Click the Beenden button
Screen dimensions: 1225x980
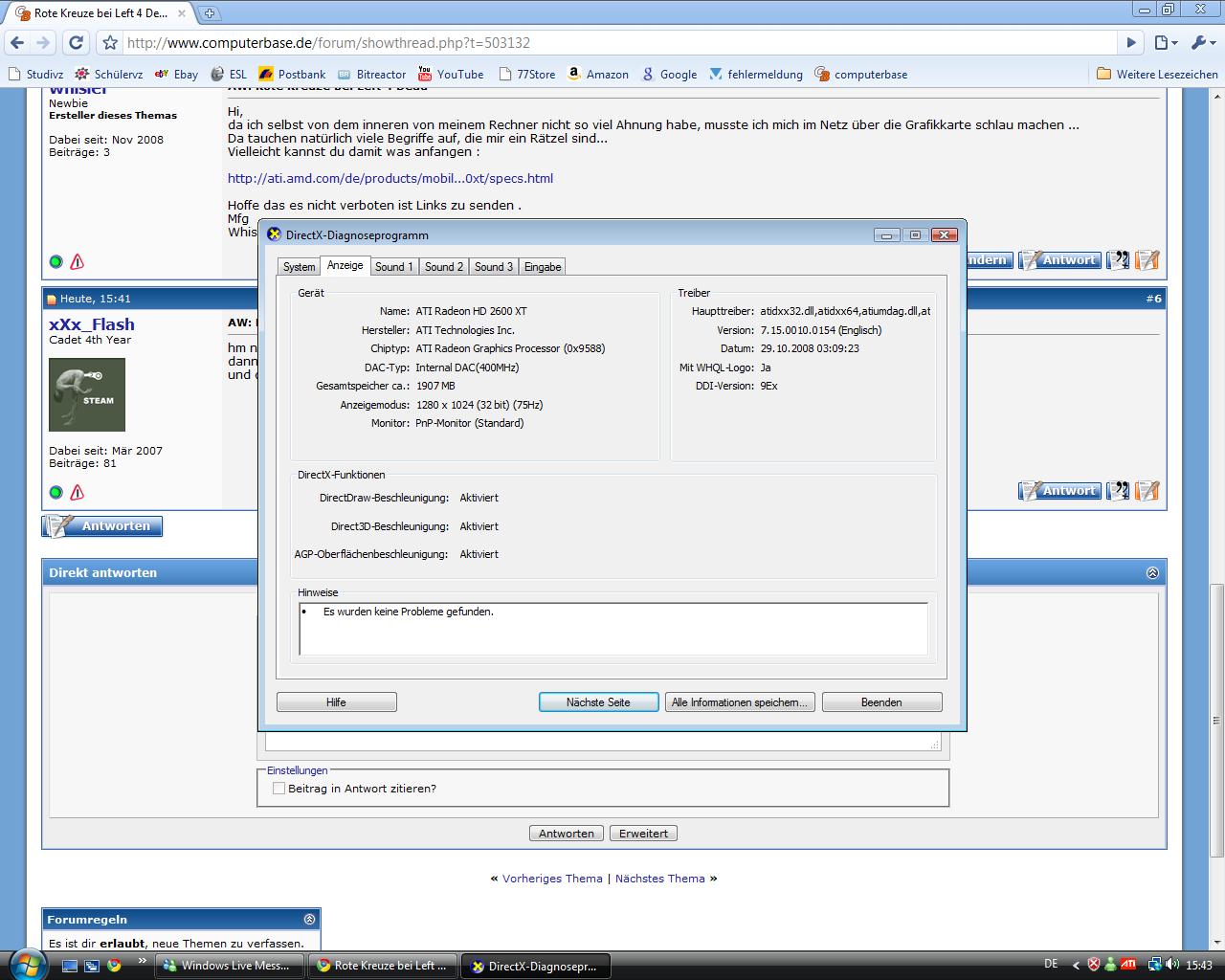coord(881,702)
